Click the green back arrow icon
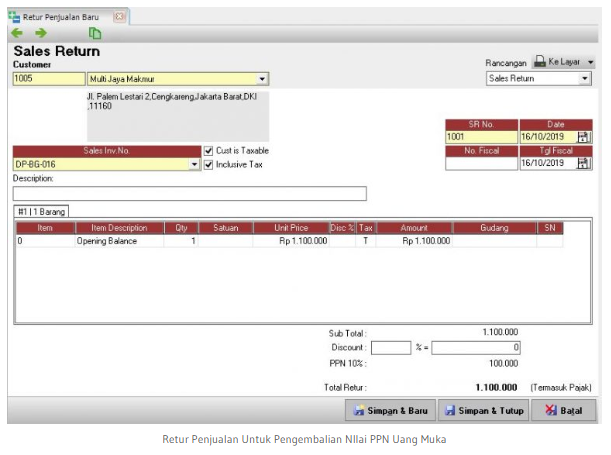611x455 pixels. click(x=17, y=33)
